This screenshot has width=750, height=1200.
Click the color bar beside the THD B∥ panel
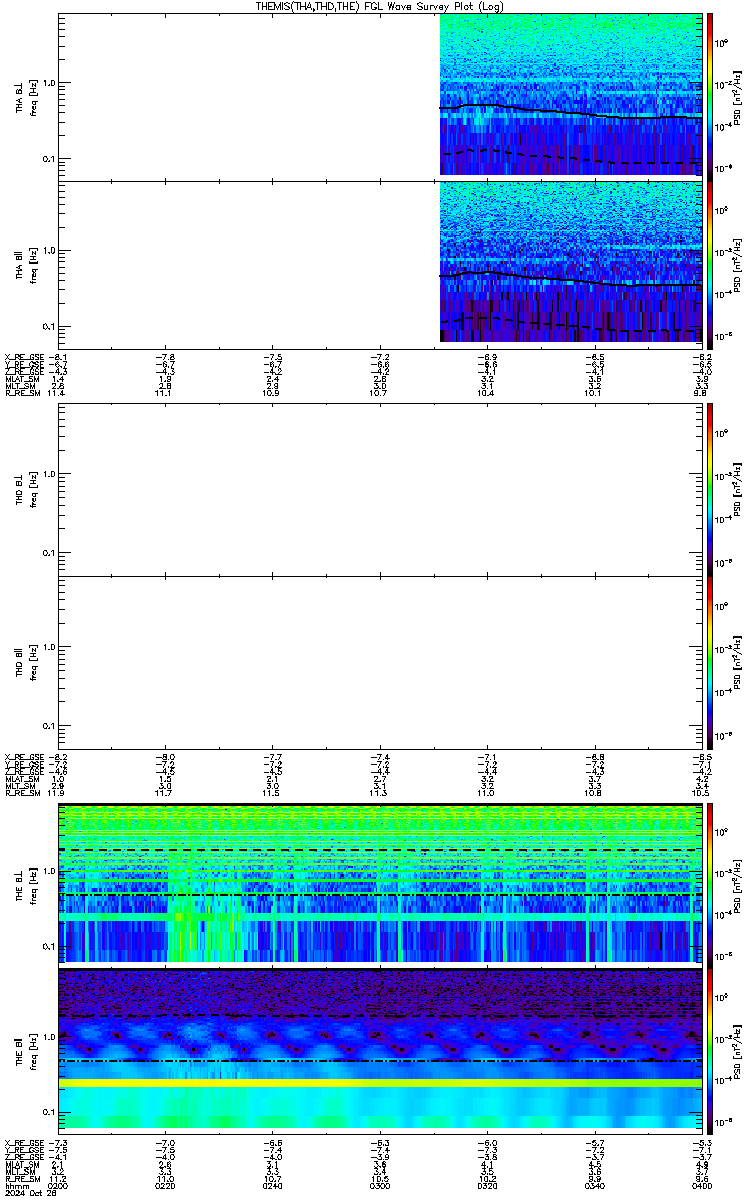710,662
